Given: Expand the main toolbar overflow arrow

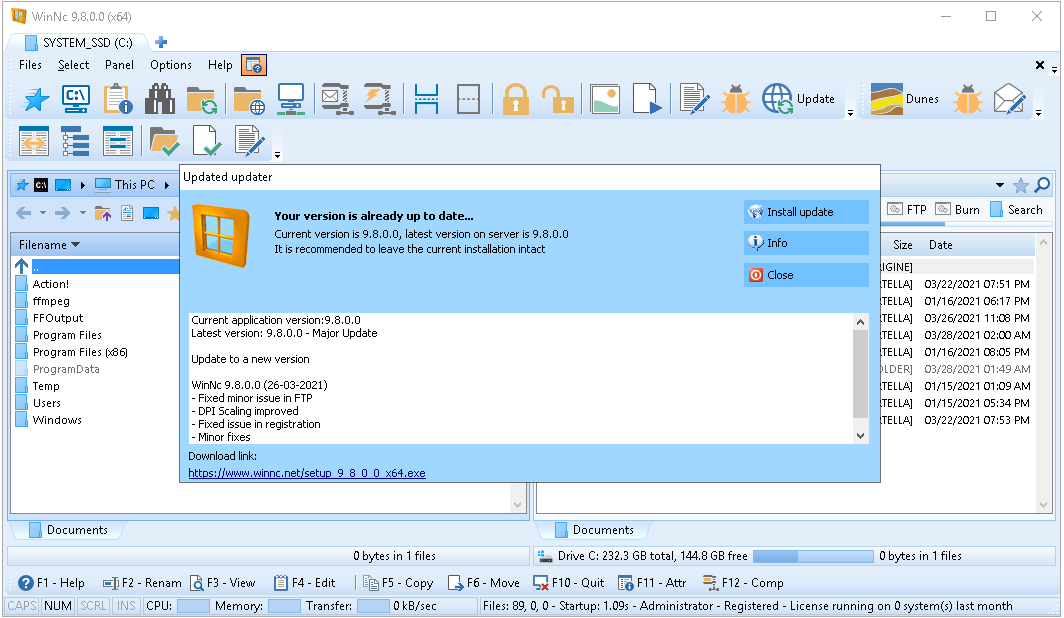Looking at the screenshot, I should (x=850, y=113).
